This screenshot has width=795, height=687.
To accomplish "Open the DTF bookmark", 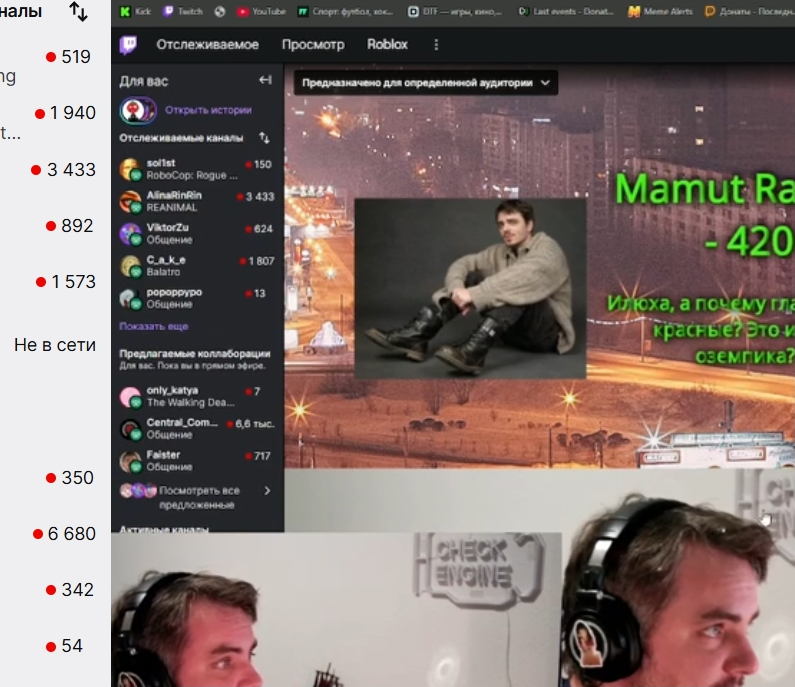I will (x=455, y=11).
